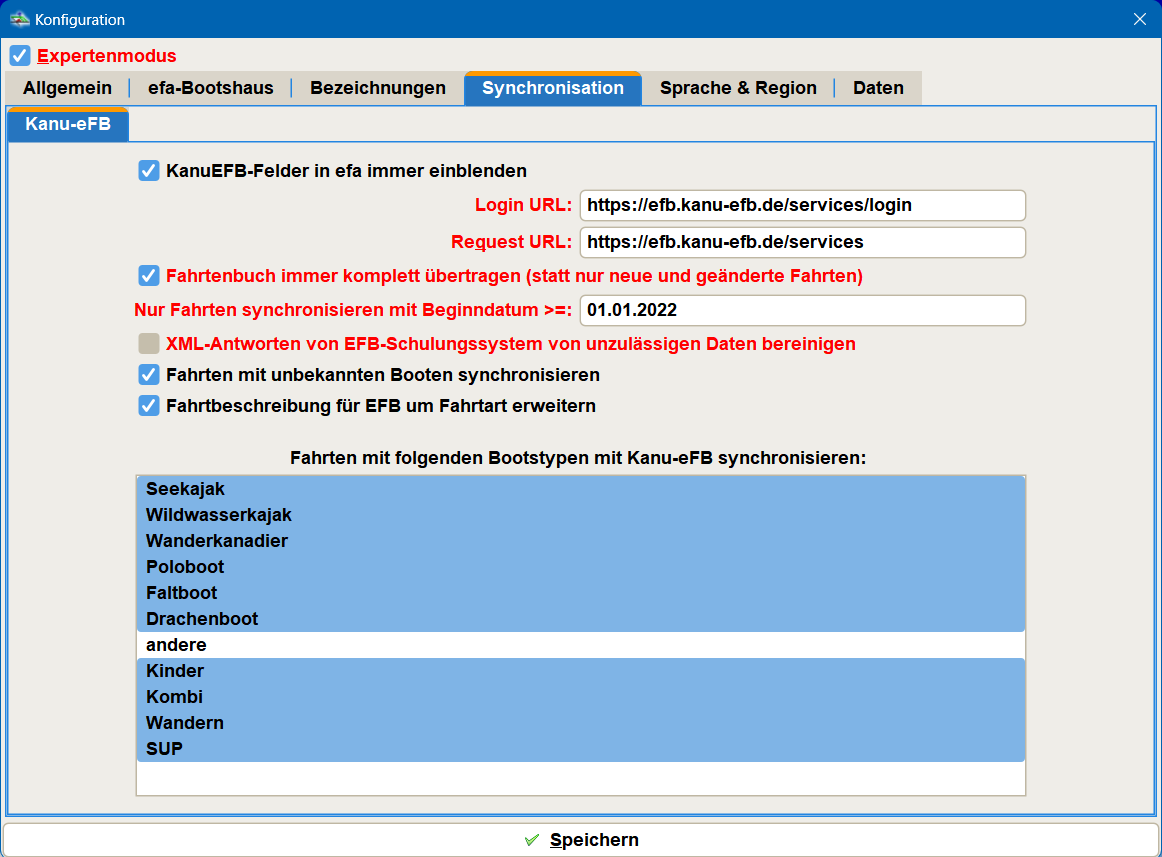
Task: Click the Login URL input field
Action: tap(802, 205)
